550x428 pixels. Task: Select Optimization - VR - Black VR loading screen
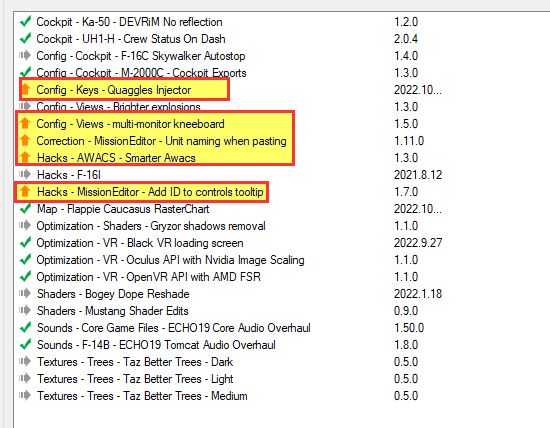tap(140, 243)
